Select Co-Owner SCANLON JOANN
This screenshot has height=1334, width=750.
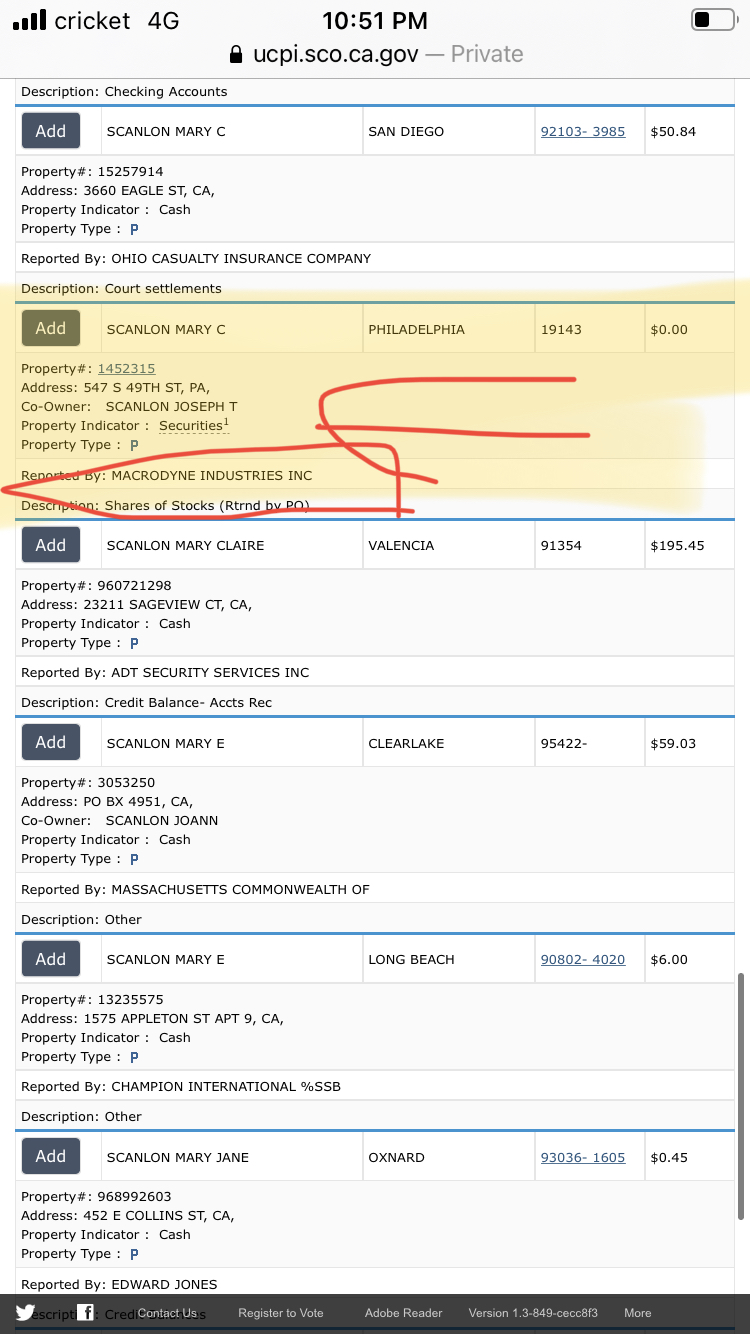[x=120, y=820]
